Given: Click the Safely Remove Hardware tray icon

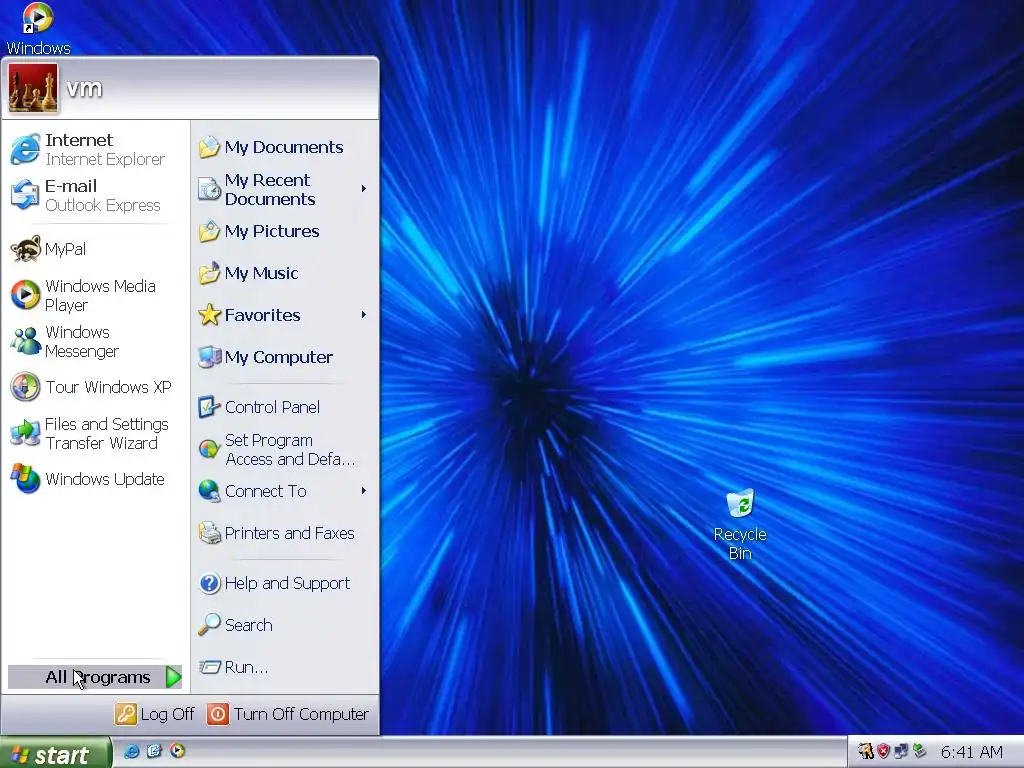Looking at the screenshot, I should pos(920,751).
